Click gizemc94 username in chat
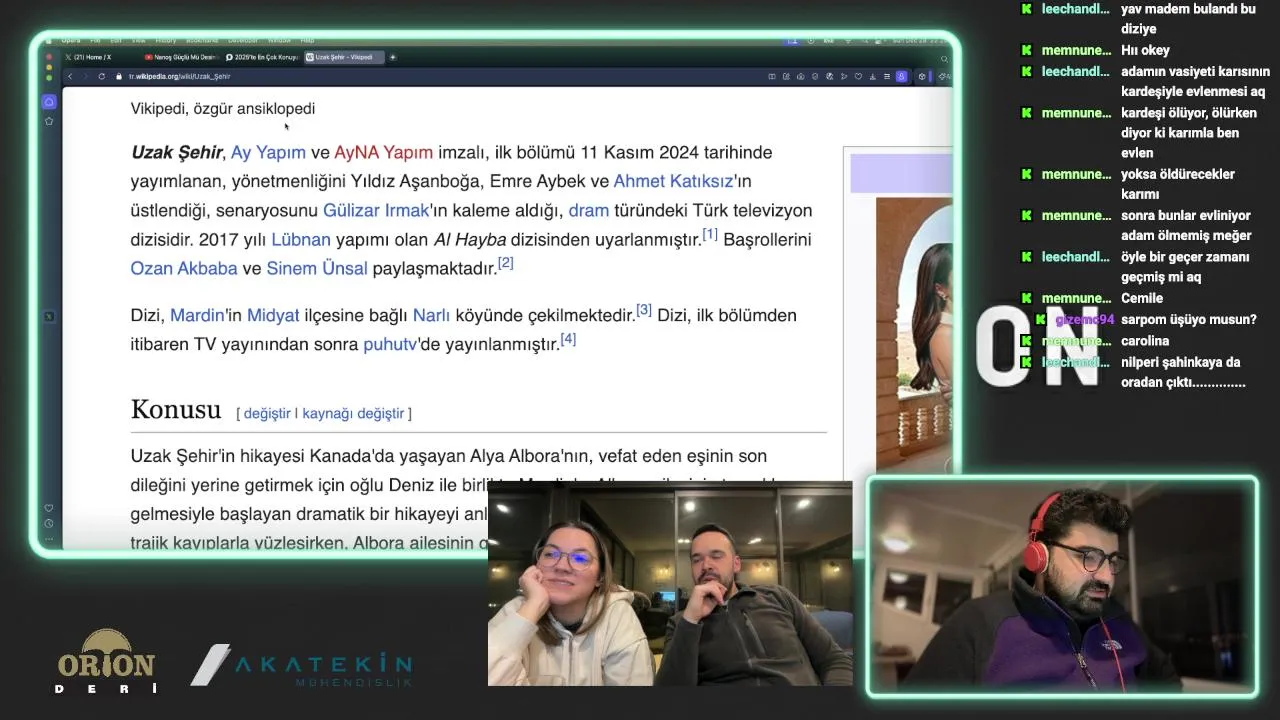 (x=1084, y=320)
